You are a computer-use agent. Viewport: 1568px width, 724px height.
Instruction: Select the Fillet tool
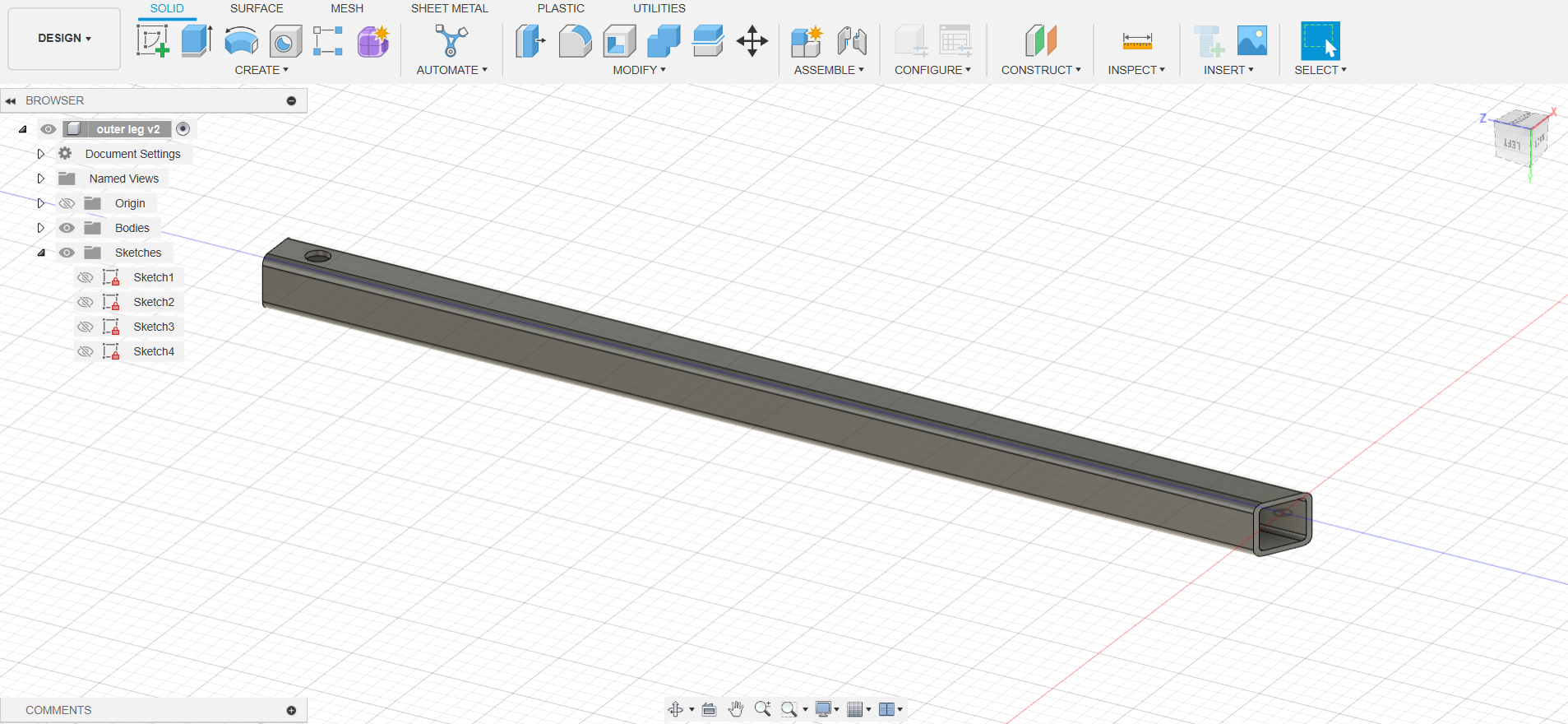click(575, 40)
